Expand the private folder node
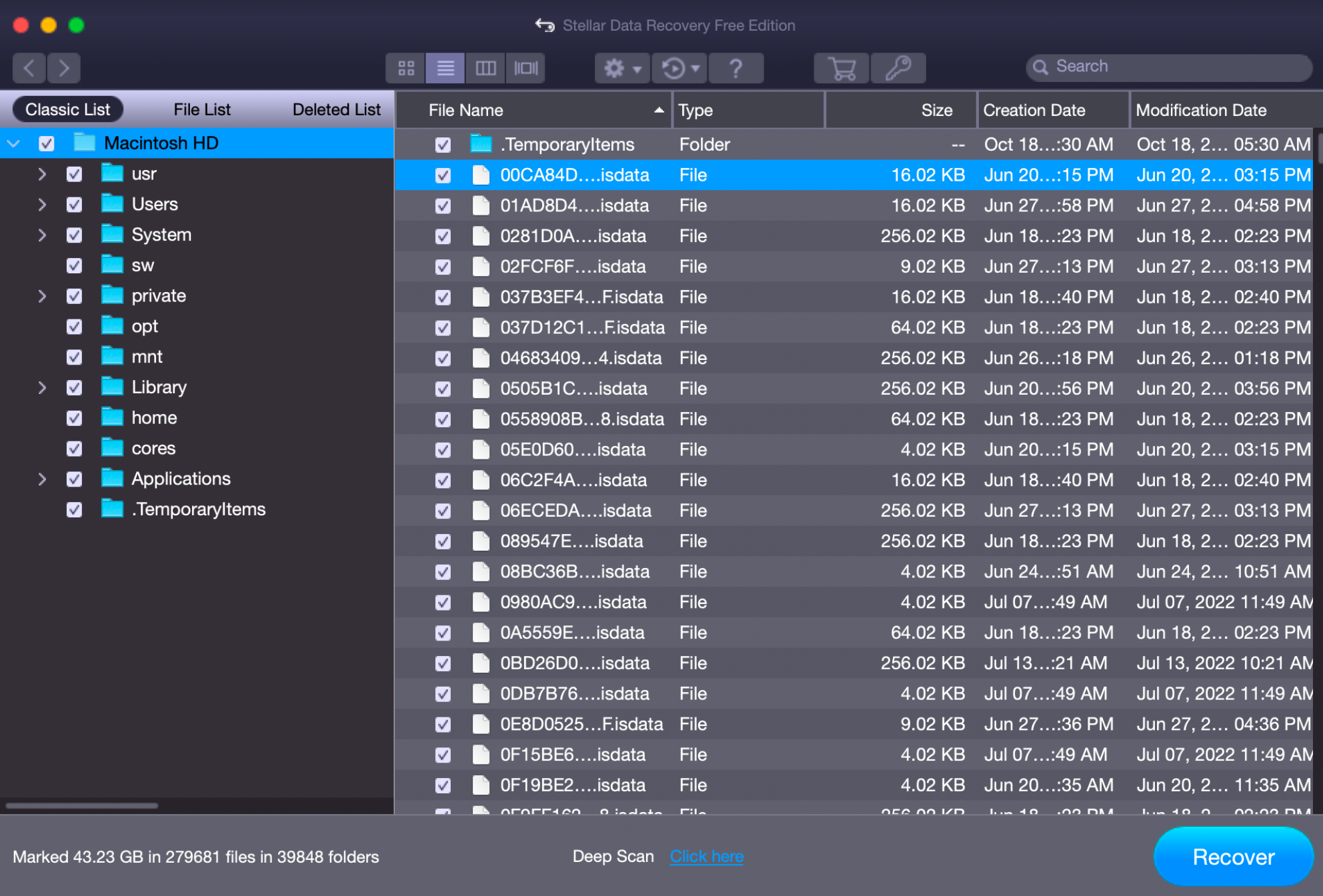This screenshot has height=896, width=1323. (42, 296)
